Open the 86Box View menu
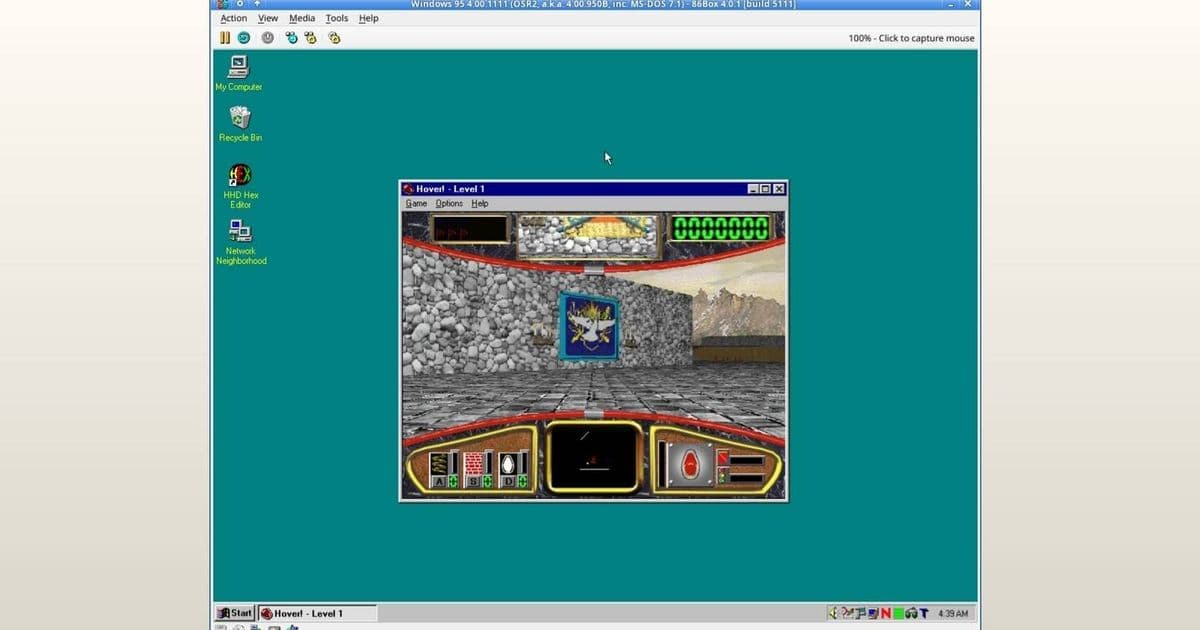1200x630 pixels. [268, 18]
